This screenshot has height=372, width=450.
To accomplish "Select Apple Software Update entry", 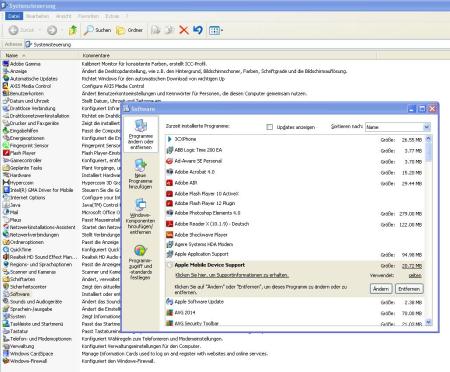I will click(x=295, y=302).
